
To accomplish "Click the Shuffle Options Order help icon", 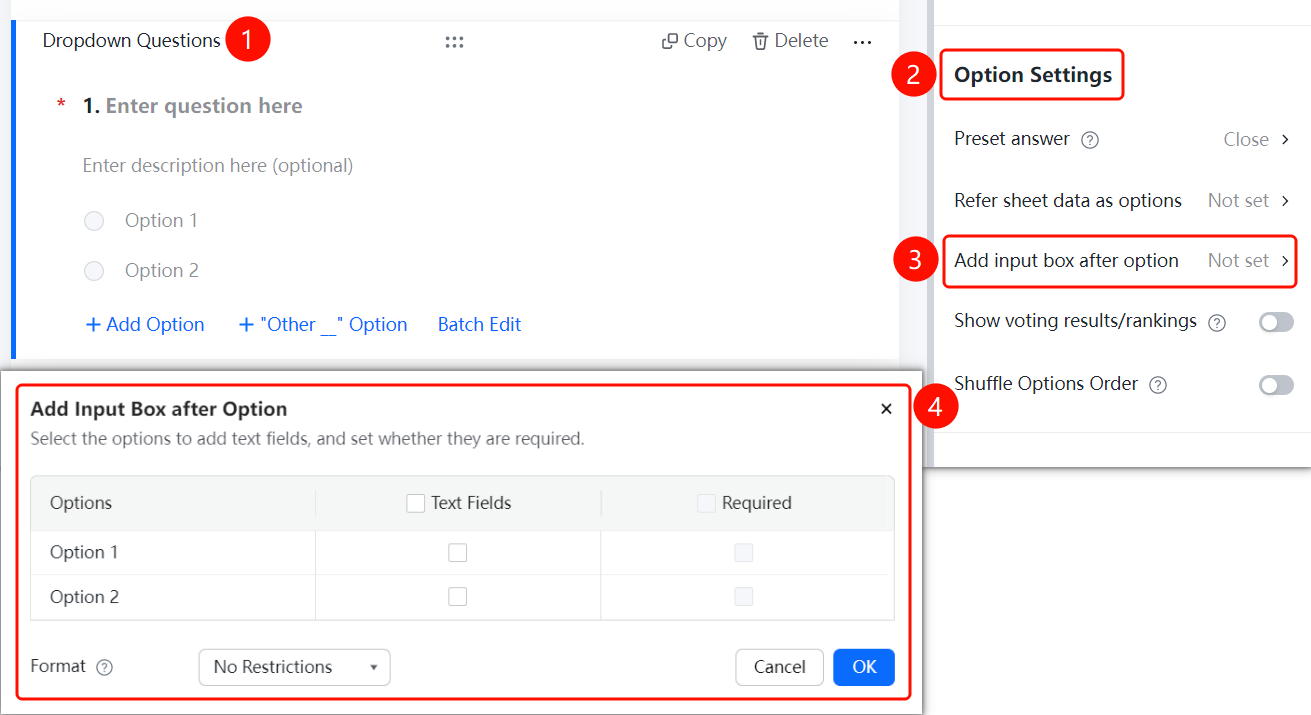I will click(x=1158, y=385).
